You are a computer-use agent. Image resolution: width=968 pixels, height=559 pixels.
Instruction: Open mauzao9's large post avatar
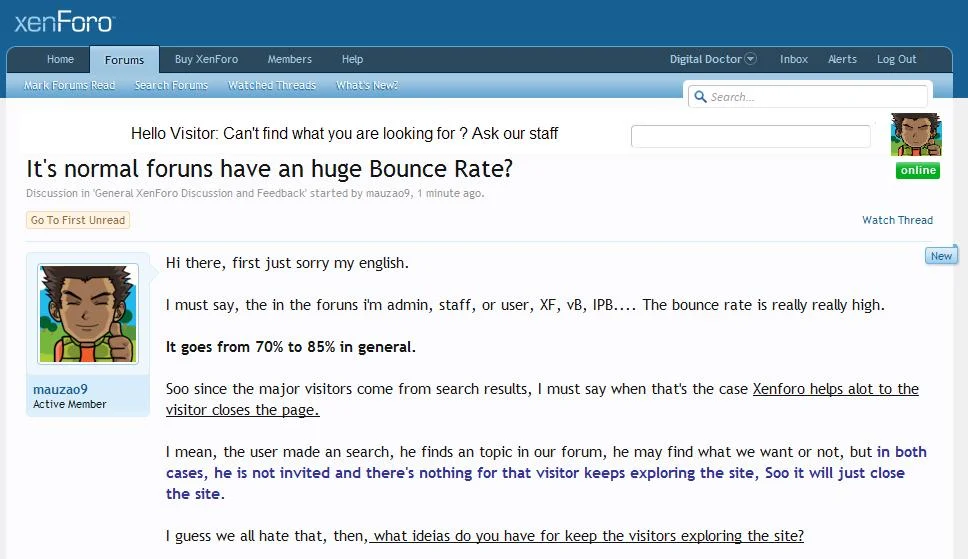click(88, 314)
